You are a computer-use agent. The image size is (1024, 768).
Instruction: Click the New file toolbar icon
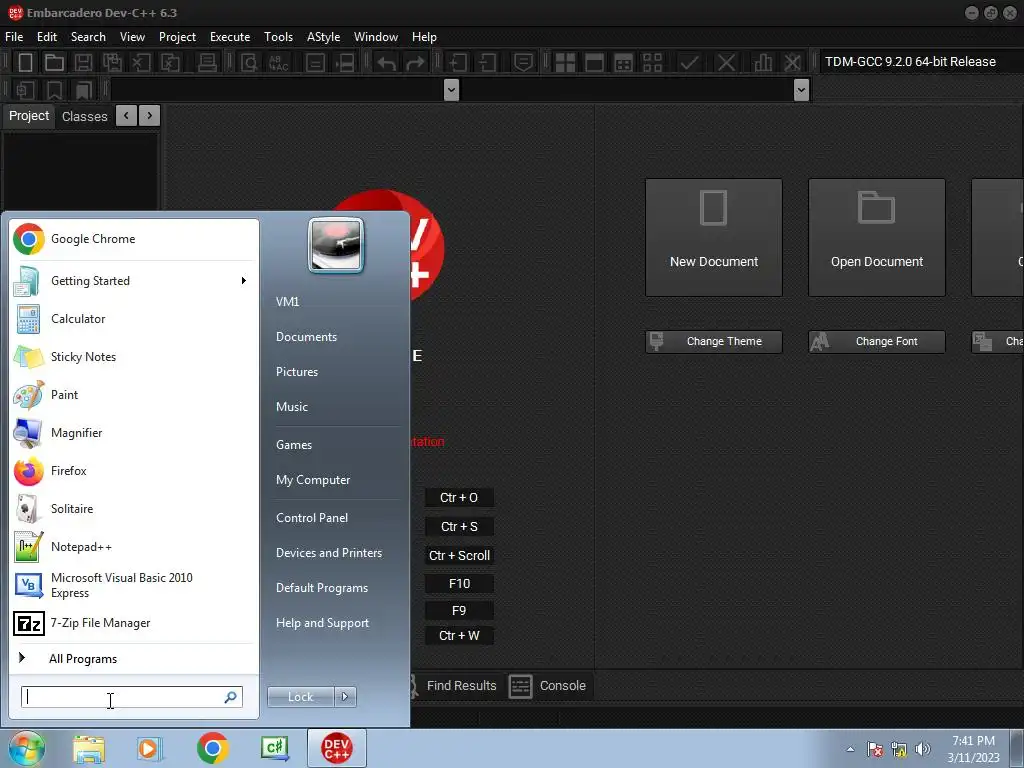pyautogui.click(x=25, y=62)
